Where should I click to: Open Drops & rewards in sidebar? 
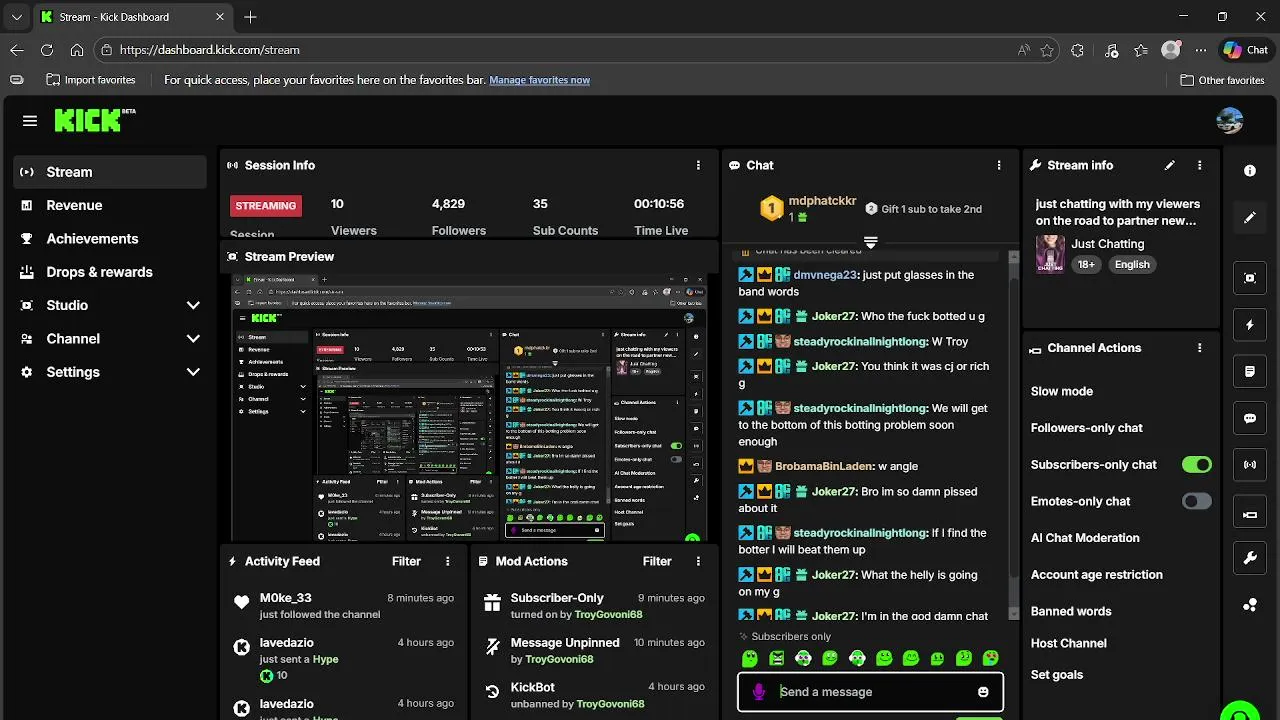(x=110, y=272)
